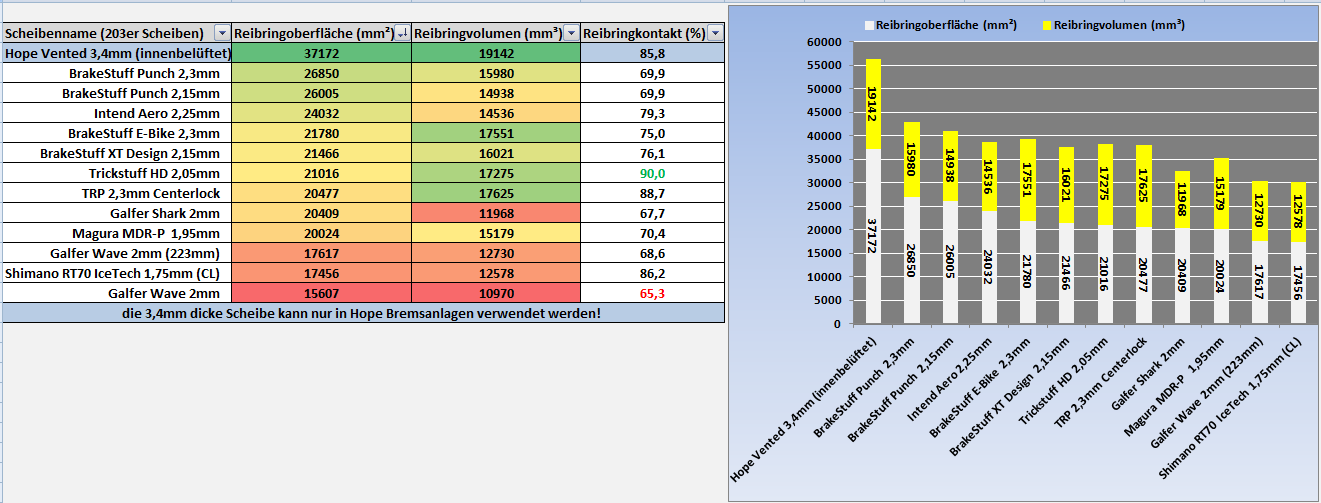
Task: Select table cell with volume value 17275
Action: (495, 173)
